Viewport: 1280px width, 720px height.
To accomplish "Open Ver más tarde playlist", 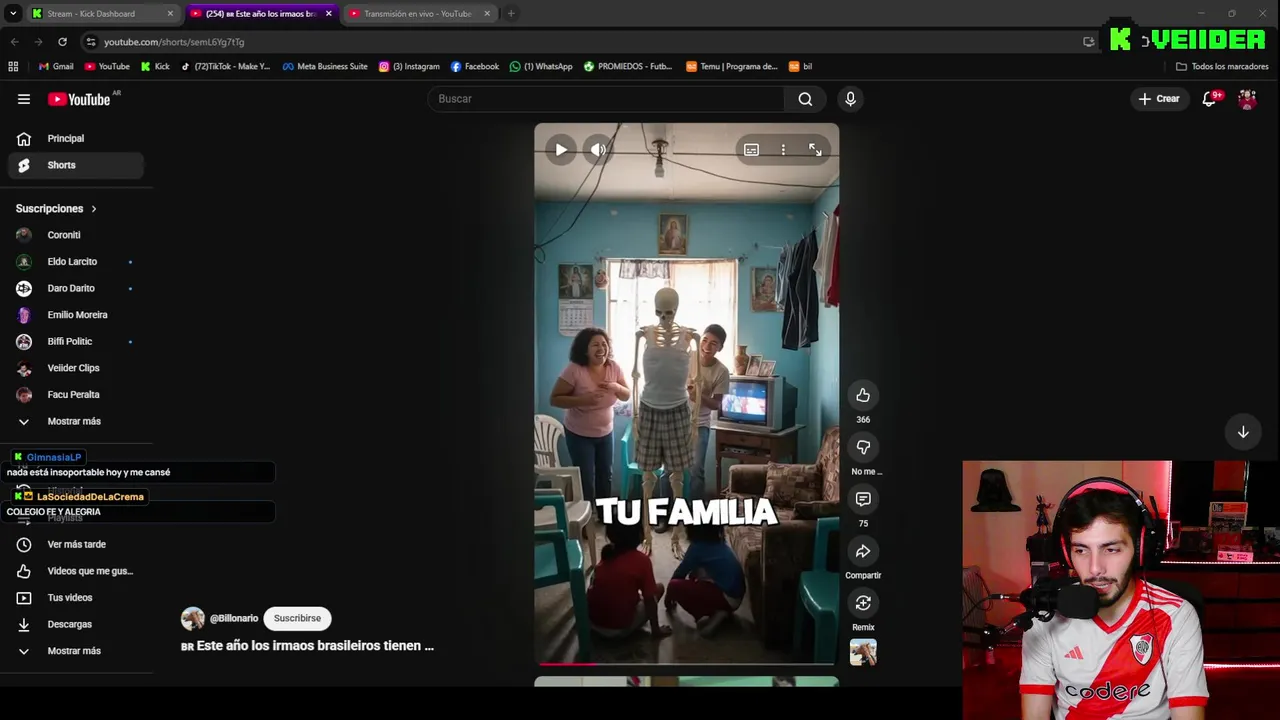I will point(76,544).
